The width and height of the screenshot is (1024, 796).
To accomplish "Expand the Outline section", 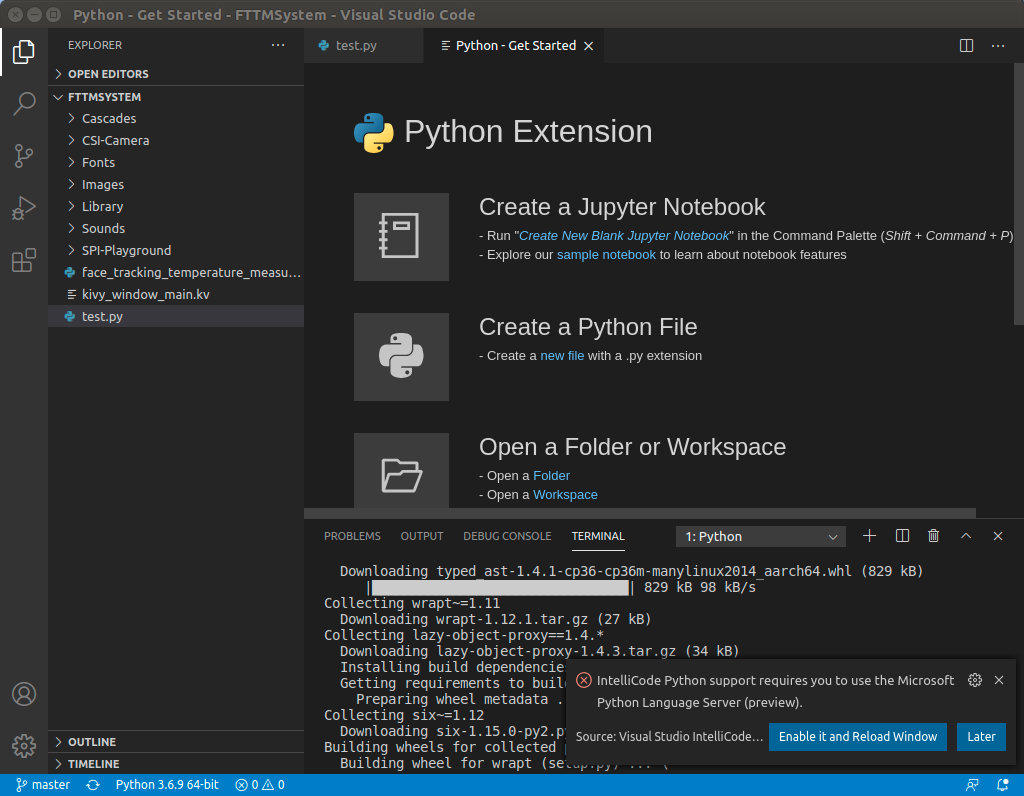I will click(176, 742).
